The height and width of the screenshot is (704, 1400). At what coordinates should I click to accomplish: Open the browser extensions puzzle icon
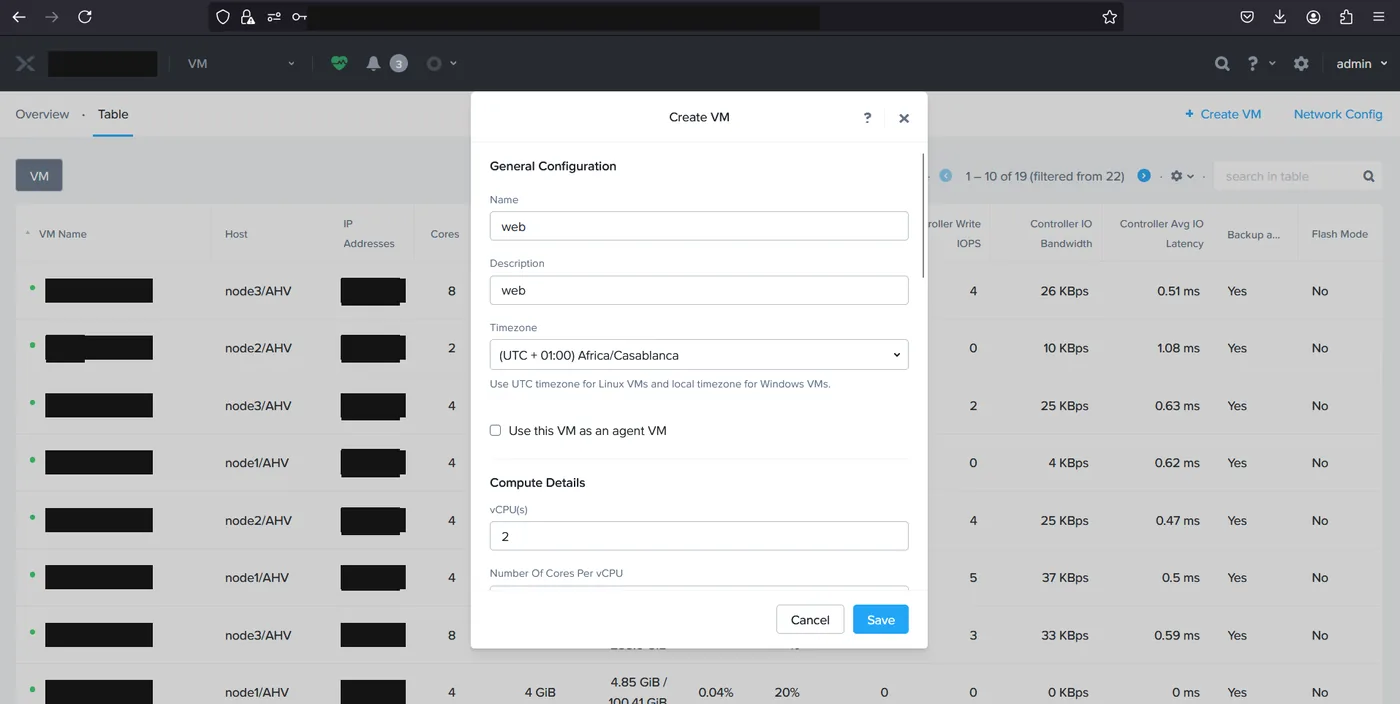(1346, 17)
